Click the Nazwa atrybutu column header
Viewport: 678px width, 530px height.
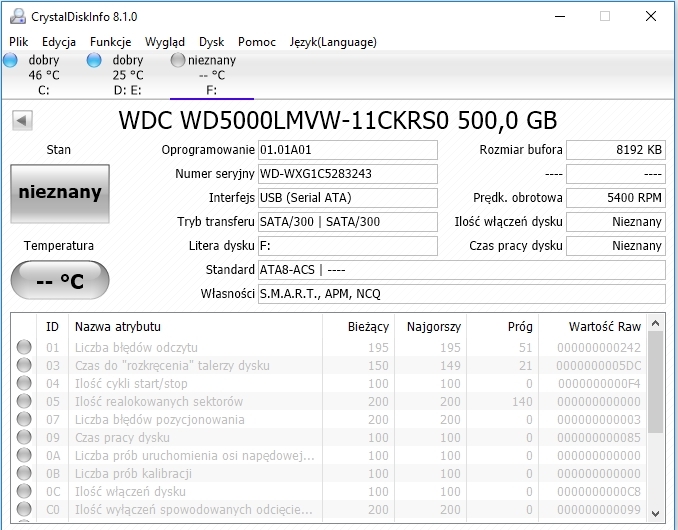(x=195, y=326)
